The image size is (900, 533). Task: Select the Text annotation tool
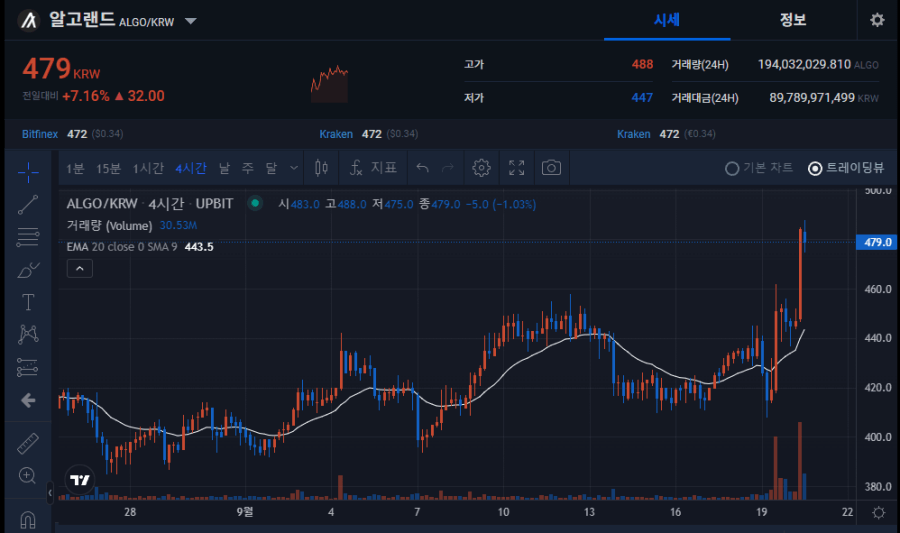[28, 302]
